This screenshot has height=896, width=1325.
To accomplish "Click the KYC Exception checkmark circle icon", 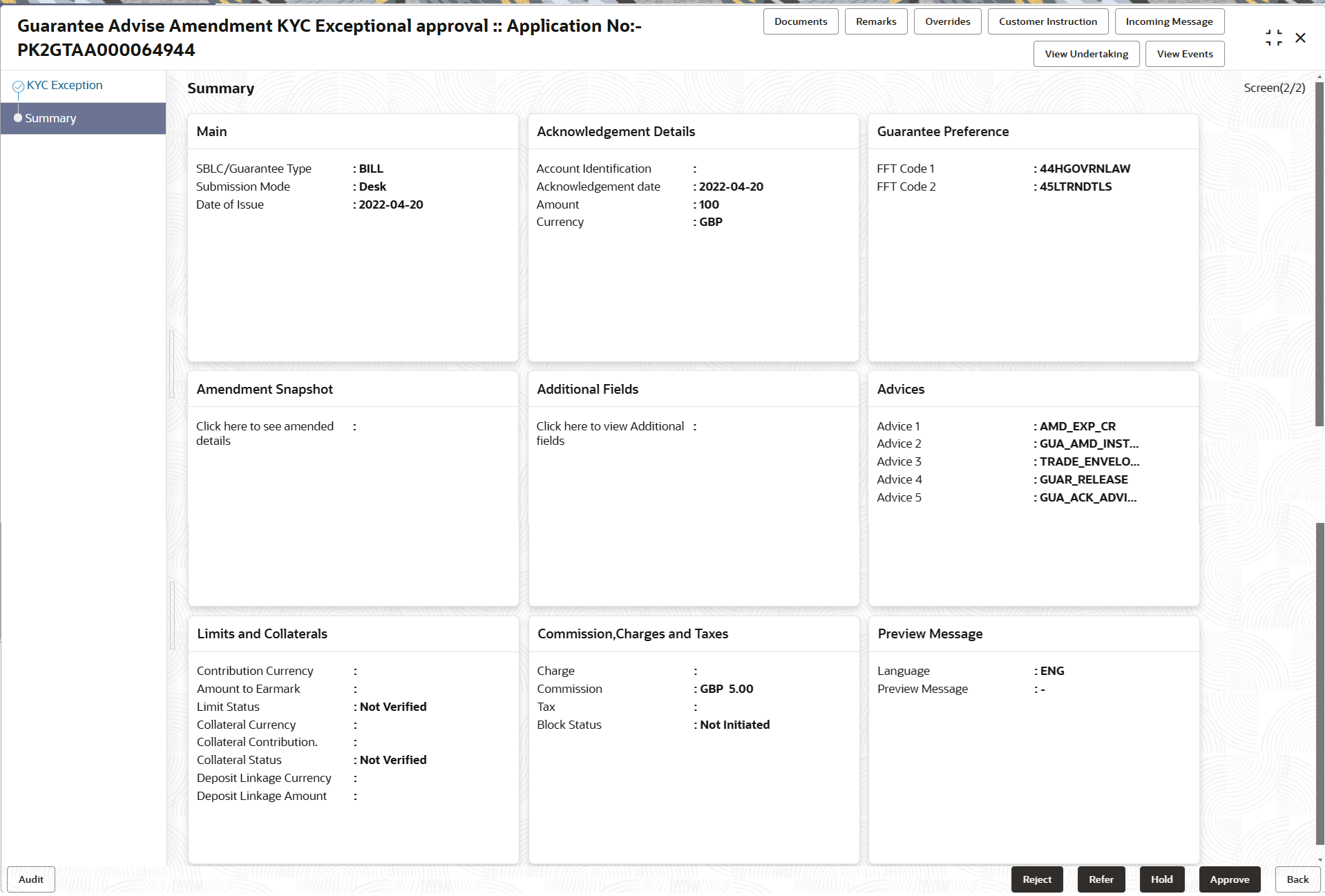I will (x=19, y=85).
